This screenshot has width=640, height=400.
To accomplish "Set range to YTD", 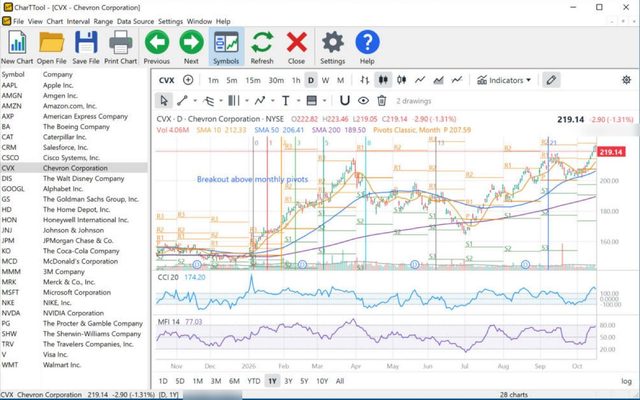I will (253, 381).
